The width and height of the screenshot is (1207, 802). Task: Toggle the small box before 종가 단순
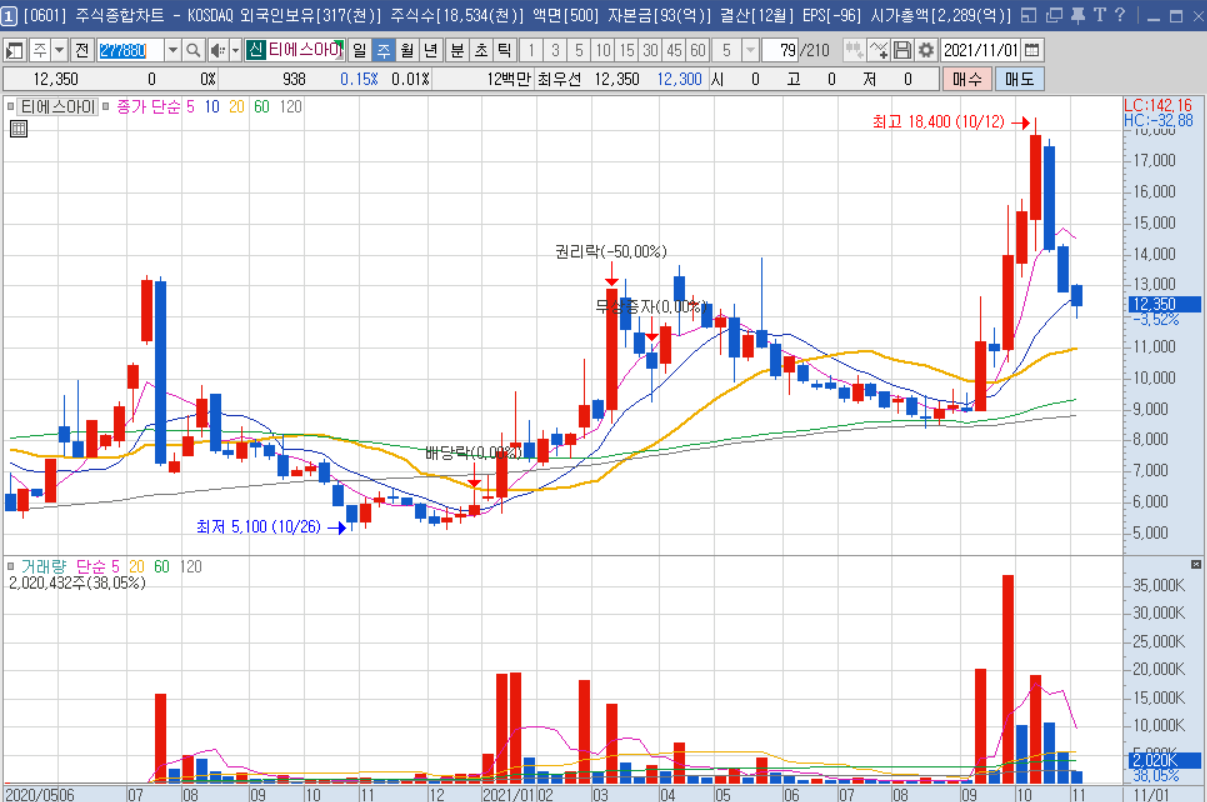tap(108, 106)
